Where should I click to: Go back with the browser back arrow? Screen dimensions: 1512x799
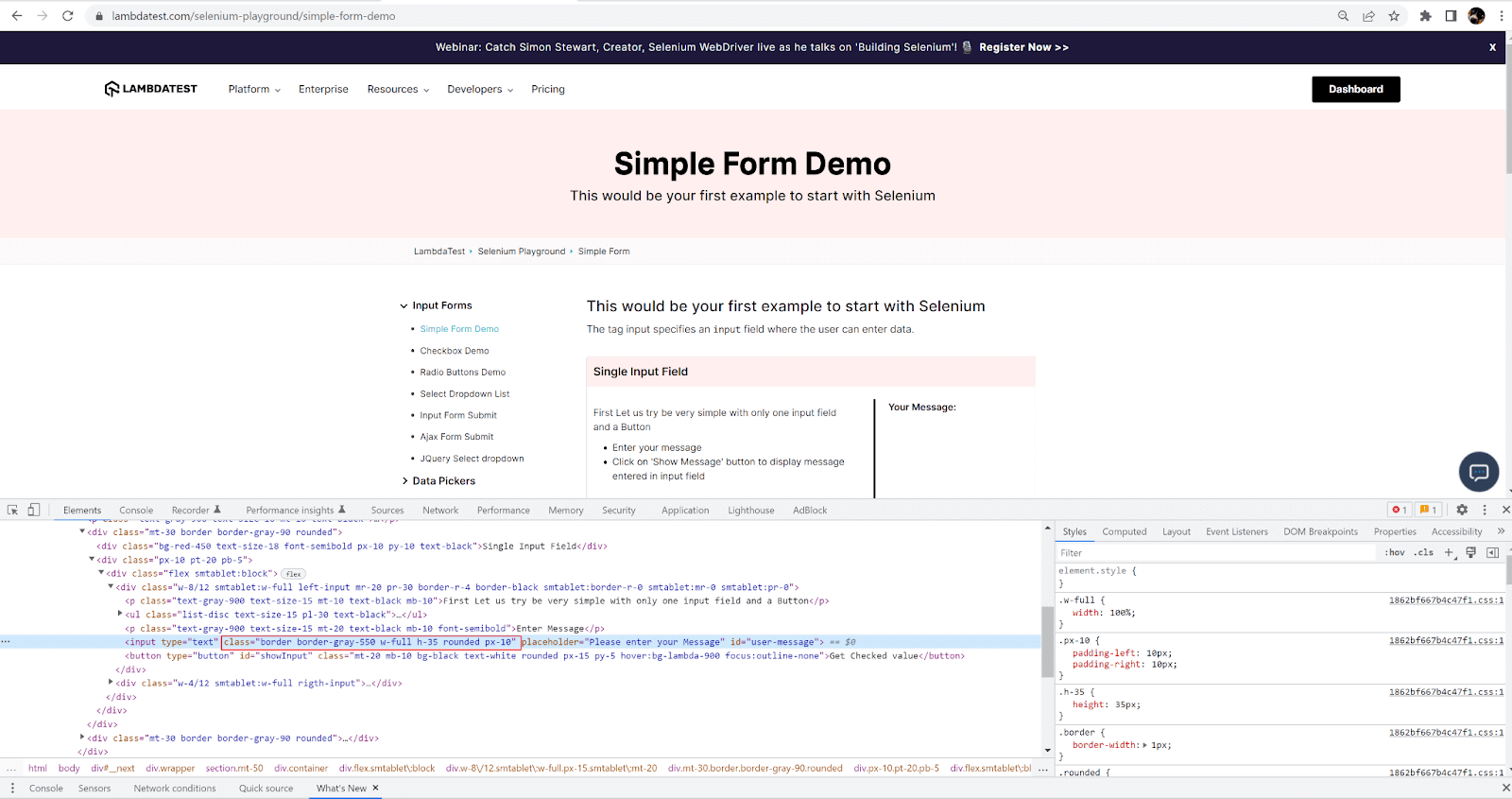tap(16, 16)
